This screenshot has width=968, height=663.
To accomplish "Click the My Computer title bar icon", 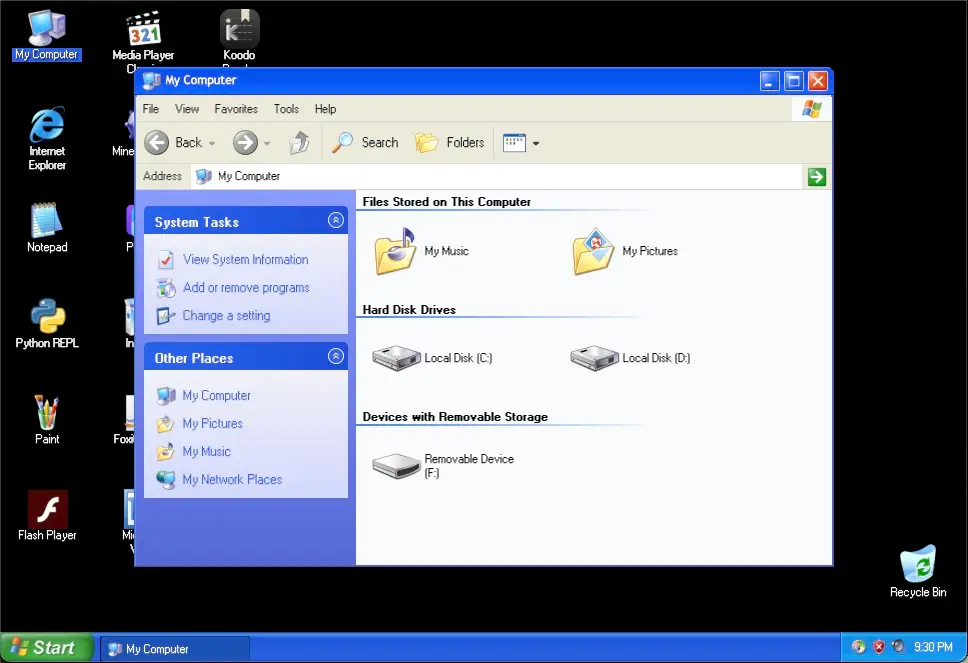I will 151,80.
